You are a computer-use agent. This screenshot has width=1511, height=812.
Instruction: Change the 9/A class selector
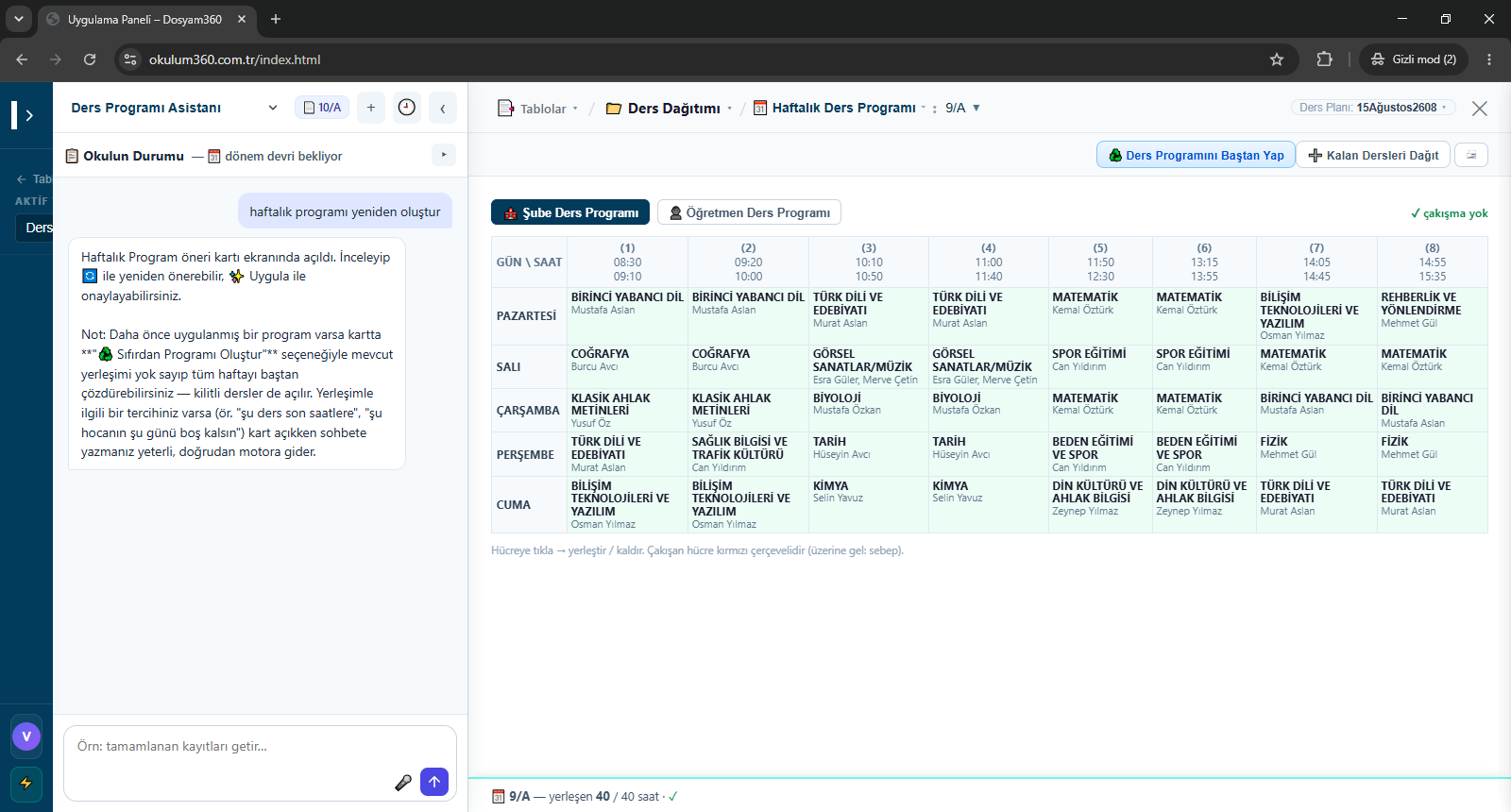[963, 109]
